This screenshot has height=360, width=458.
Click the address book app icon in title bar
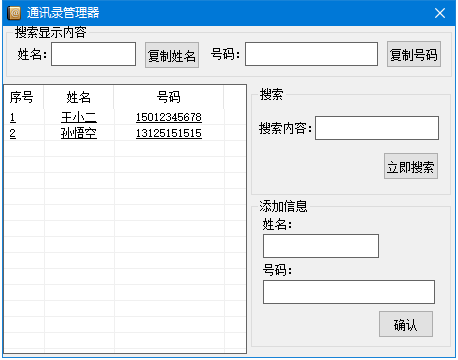point(14,13)
